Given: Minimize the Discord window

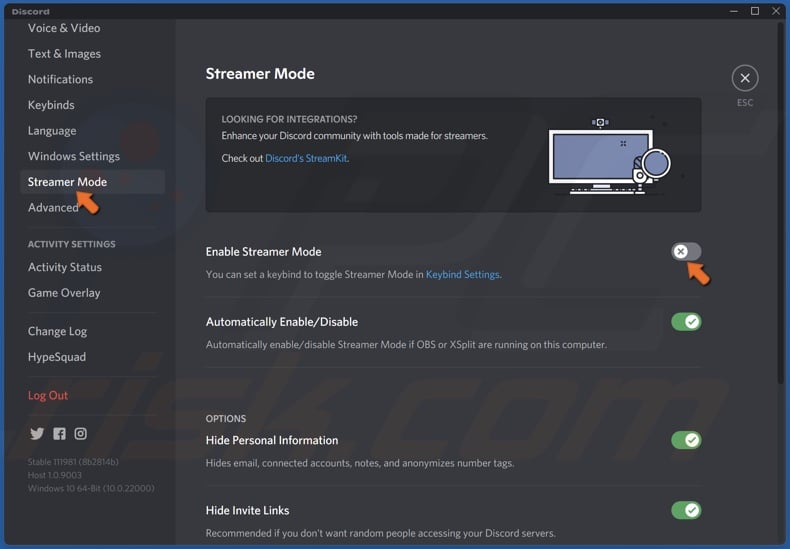Looking at the screenshot, I should pos(734,11).
